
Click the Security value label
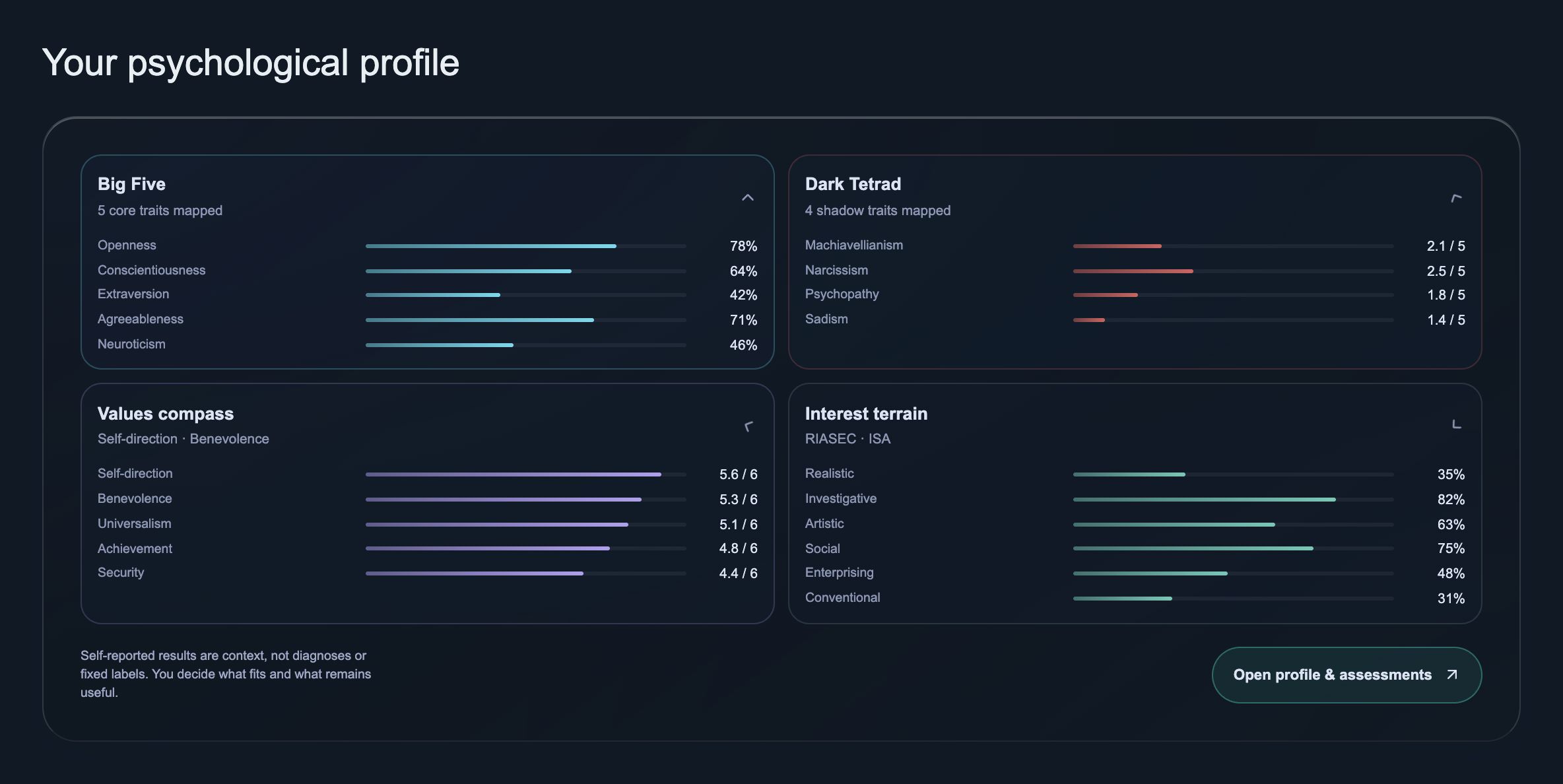pos(121,572)
